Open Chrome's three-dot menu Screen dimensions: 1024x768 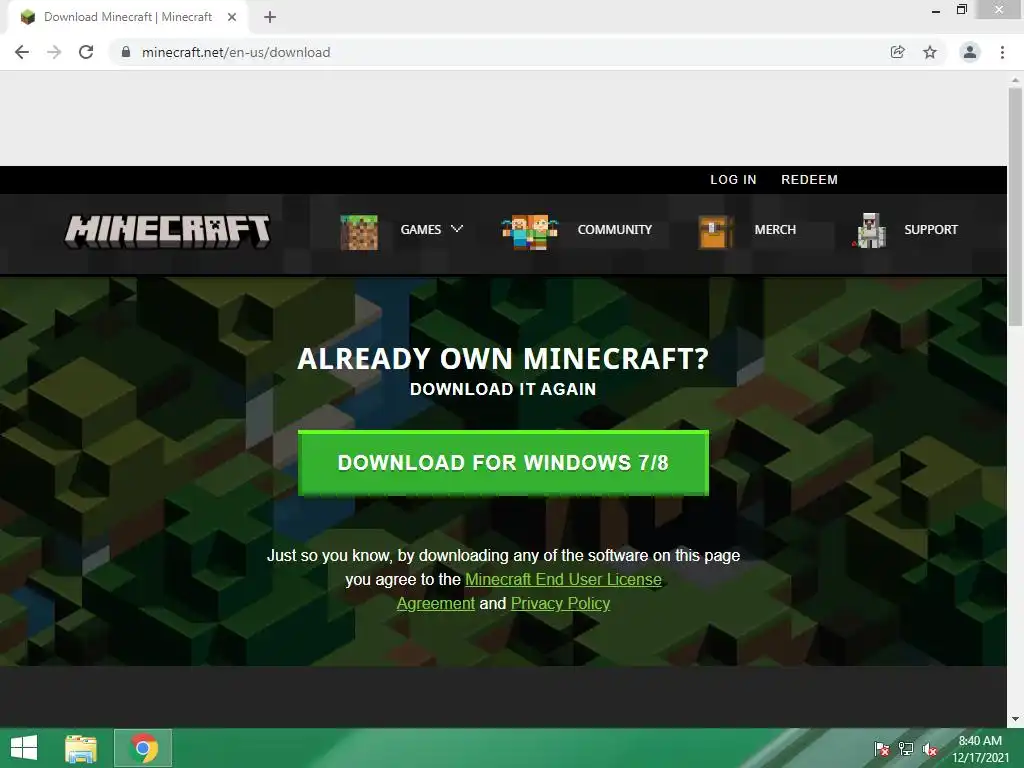point(1002,52)
